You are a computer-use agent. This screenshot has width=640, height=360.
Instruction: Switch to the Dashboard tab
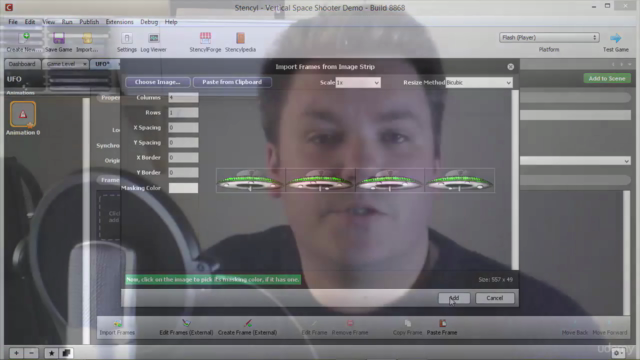point(22,64)
